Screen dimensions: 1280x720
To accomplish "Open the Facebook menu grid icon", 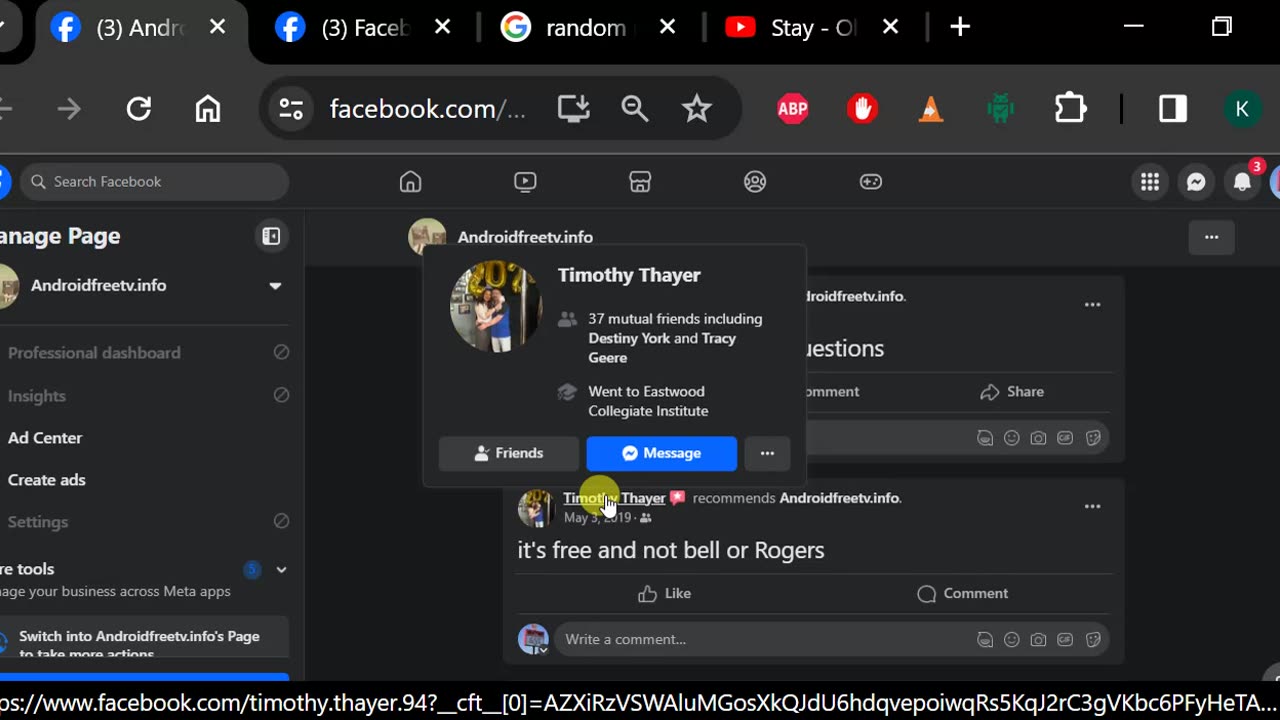I will (1150, 182).
